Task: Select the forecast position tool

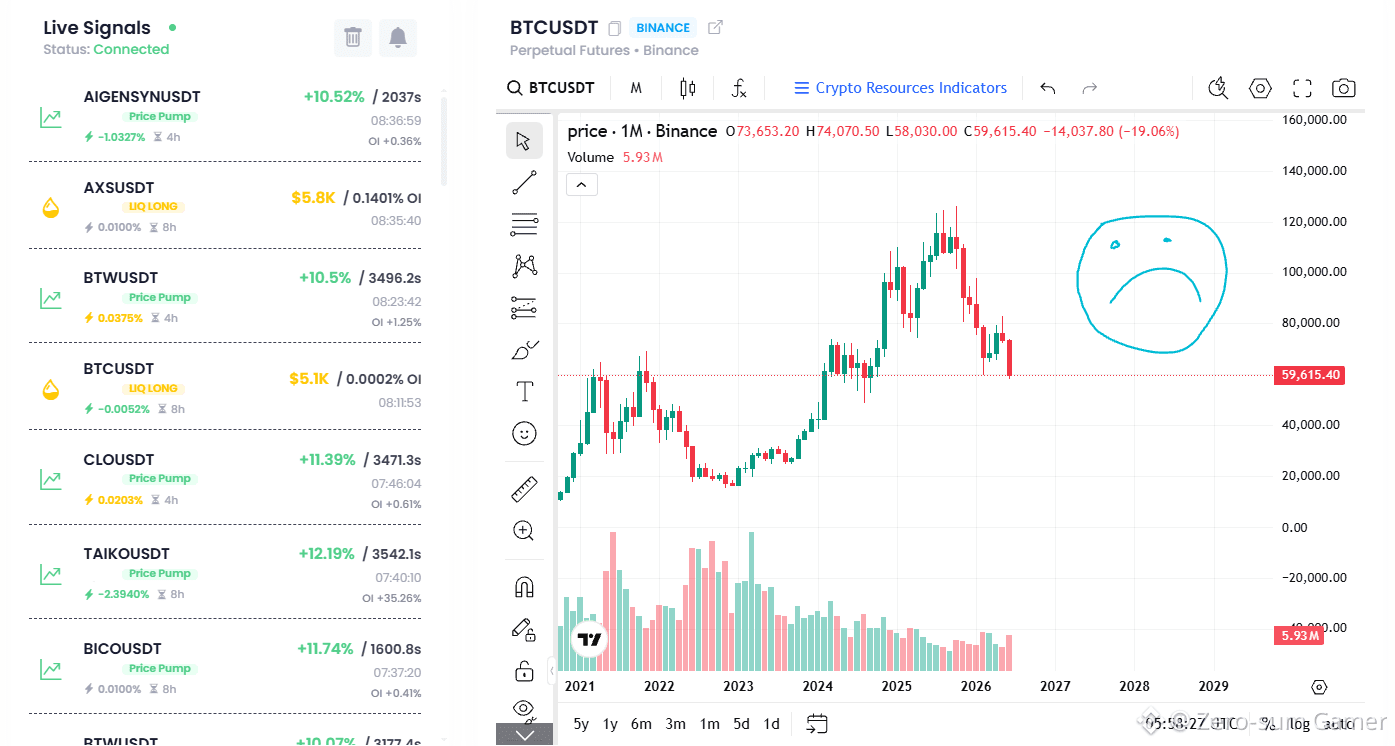Action: click(524, 308)
